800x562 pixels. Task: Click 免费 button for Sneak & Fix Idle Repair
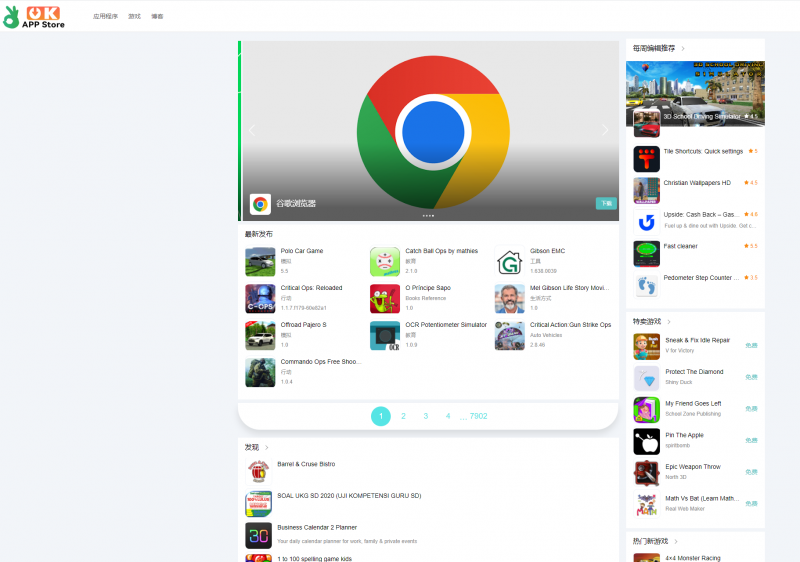[751, 346]
